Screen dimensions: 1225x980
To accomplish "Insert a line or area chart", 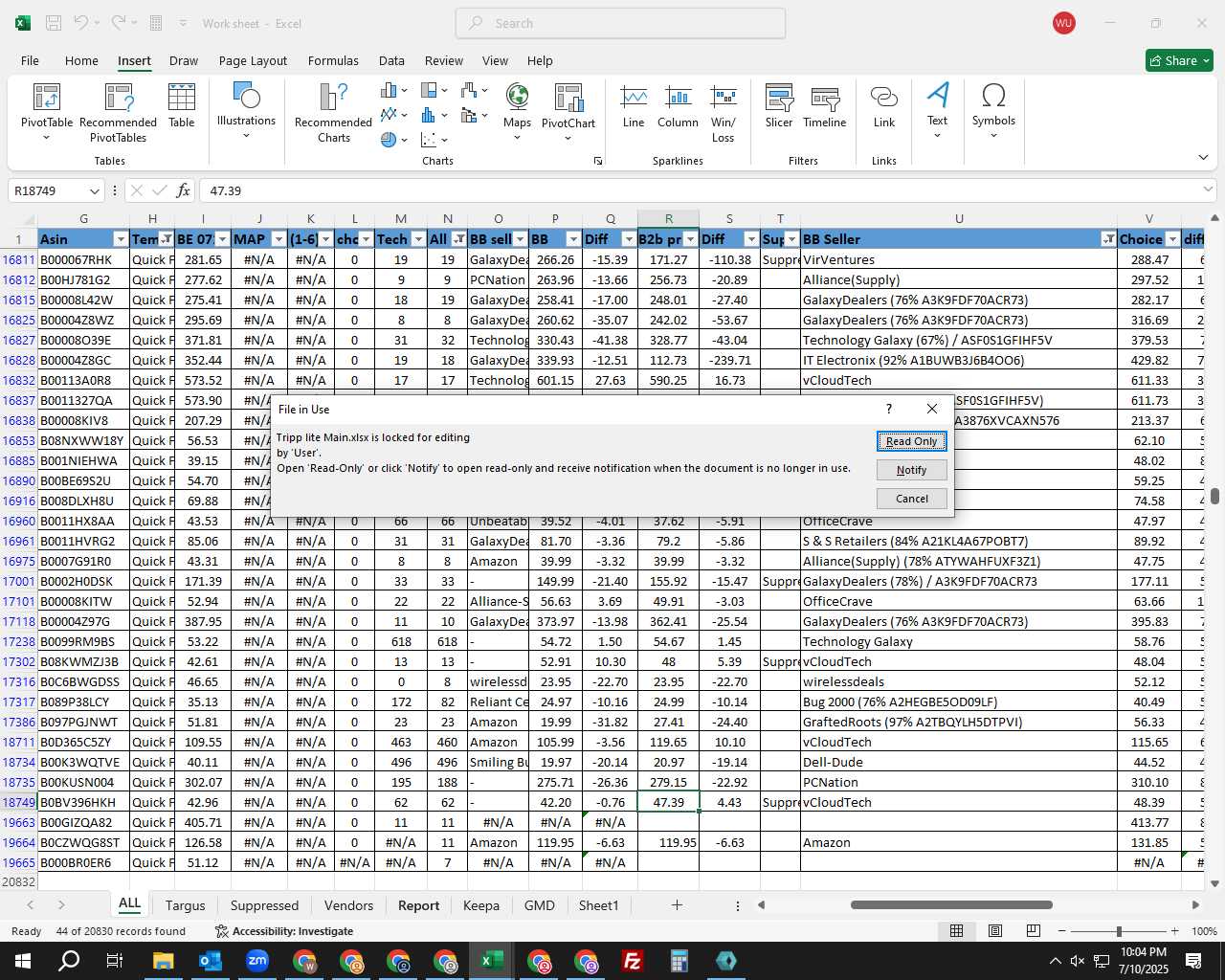I will pos(393,115).
